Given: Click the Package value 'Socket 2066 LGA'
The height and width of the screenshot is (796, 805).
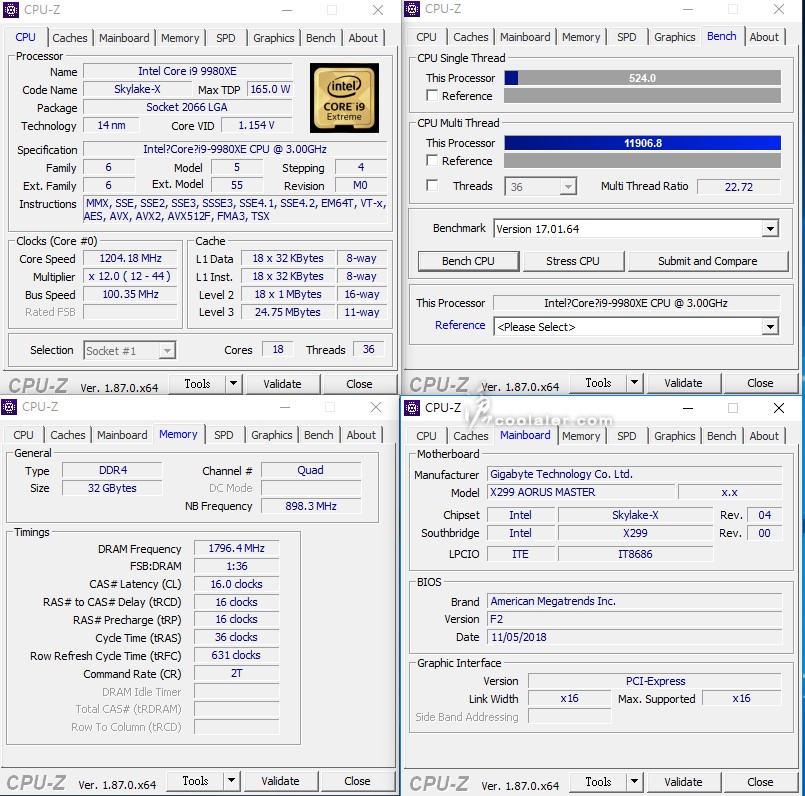Looking at the screenshot, I should pos(187,107).
